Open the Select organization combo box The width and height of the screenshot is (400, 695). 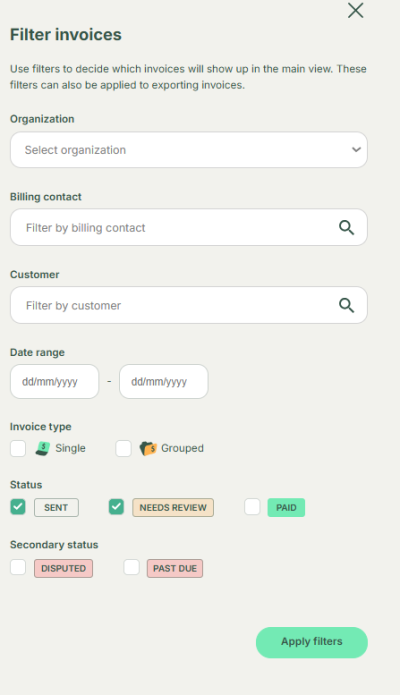pos(189,150)
